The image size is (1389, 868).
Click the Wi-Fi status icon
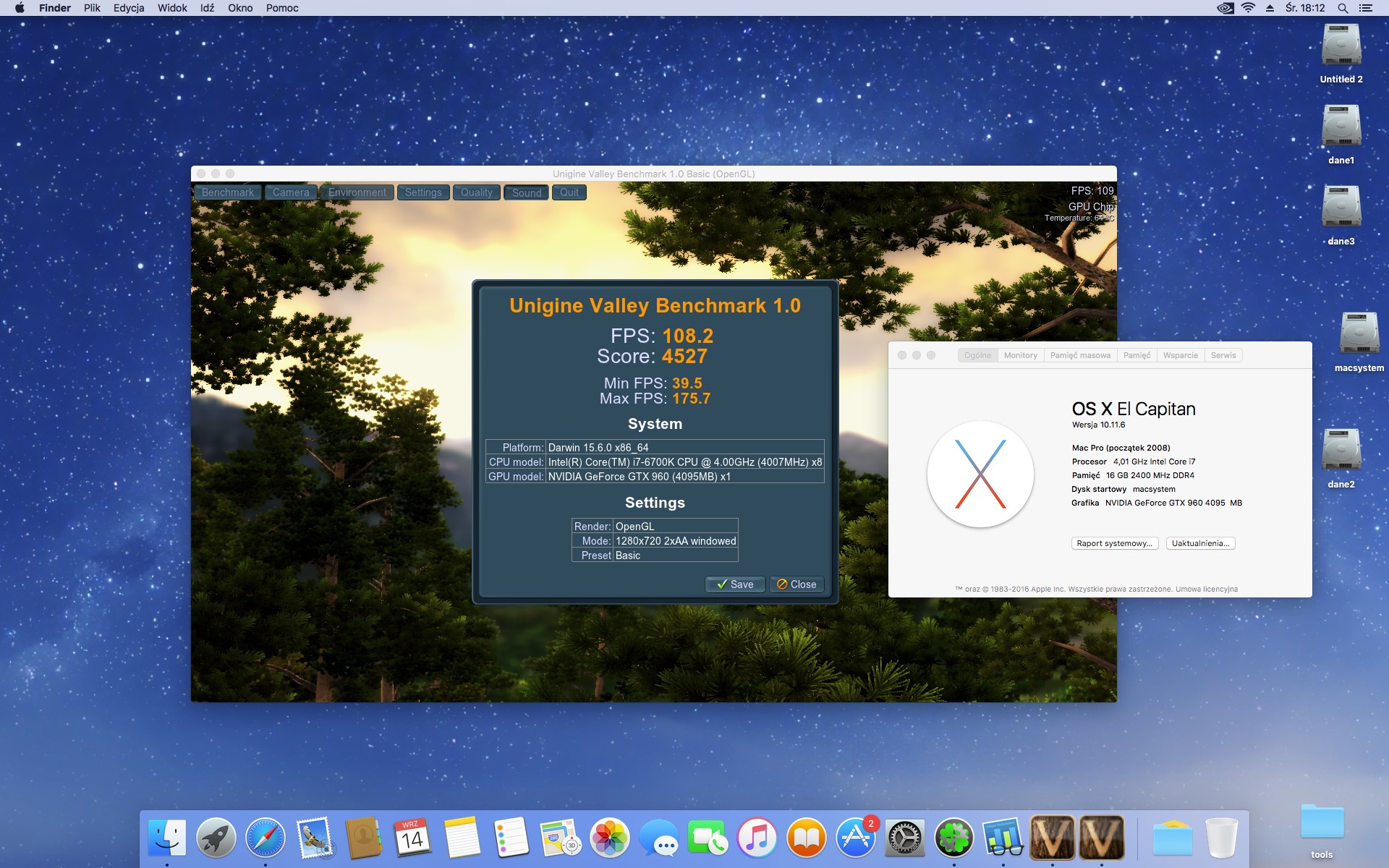pos(1248,8)
